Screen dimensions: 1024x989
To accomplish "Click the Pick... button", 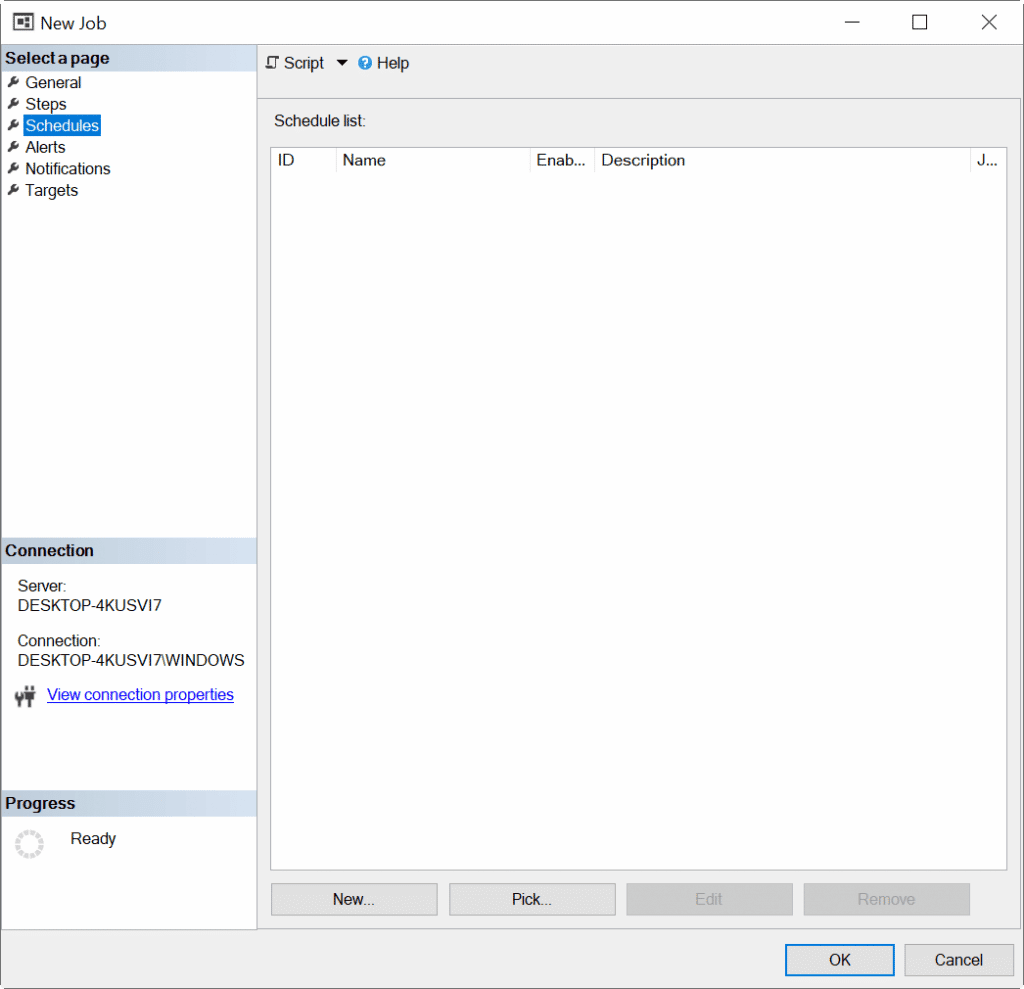I will [531, 899].
